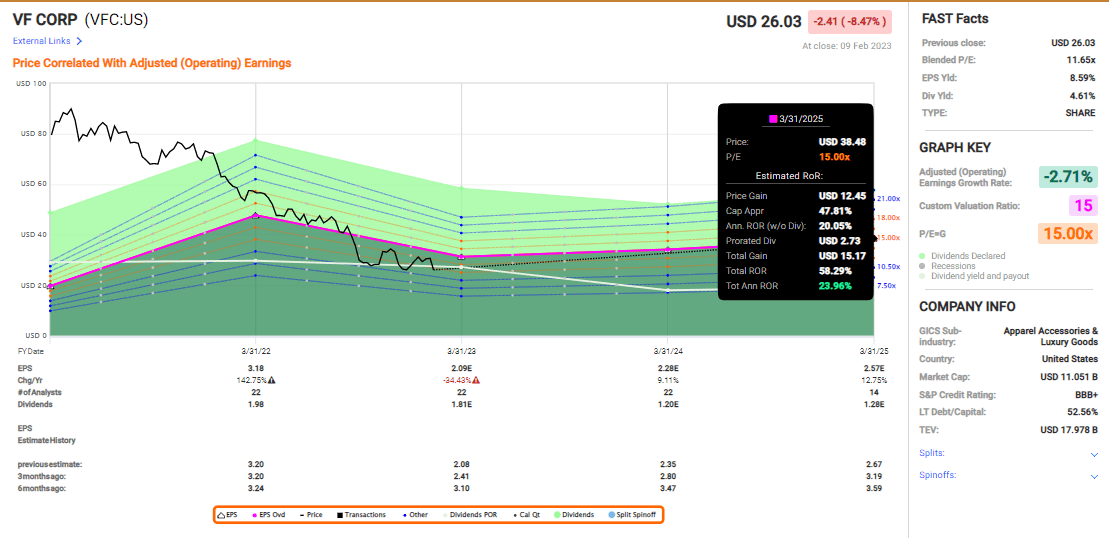
Task: Click Cap Appr 47.81% in tooltip
Action: pyautogui.click(x=835, y=211)
